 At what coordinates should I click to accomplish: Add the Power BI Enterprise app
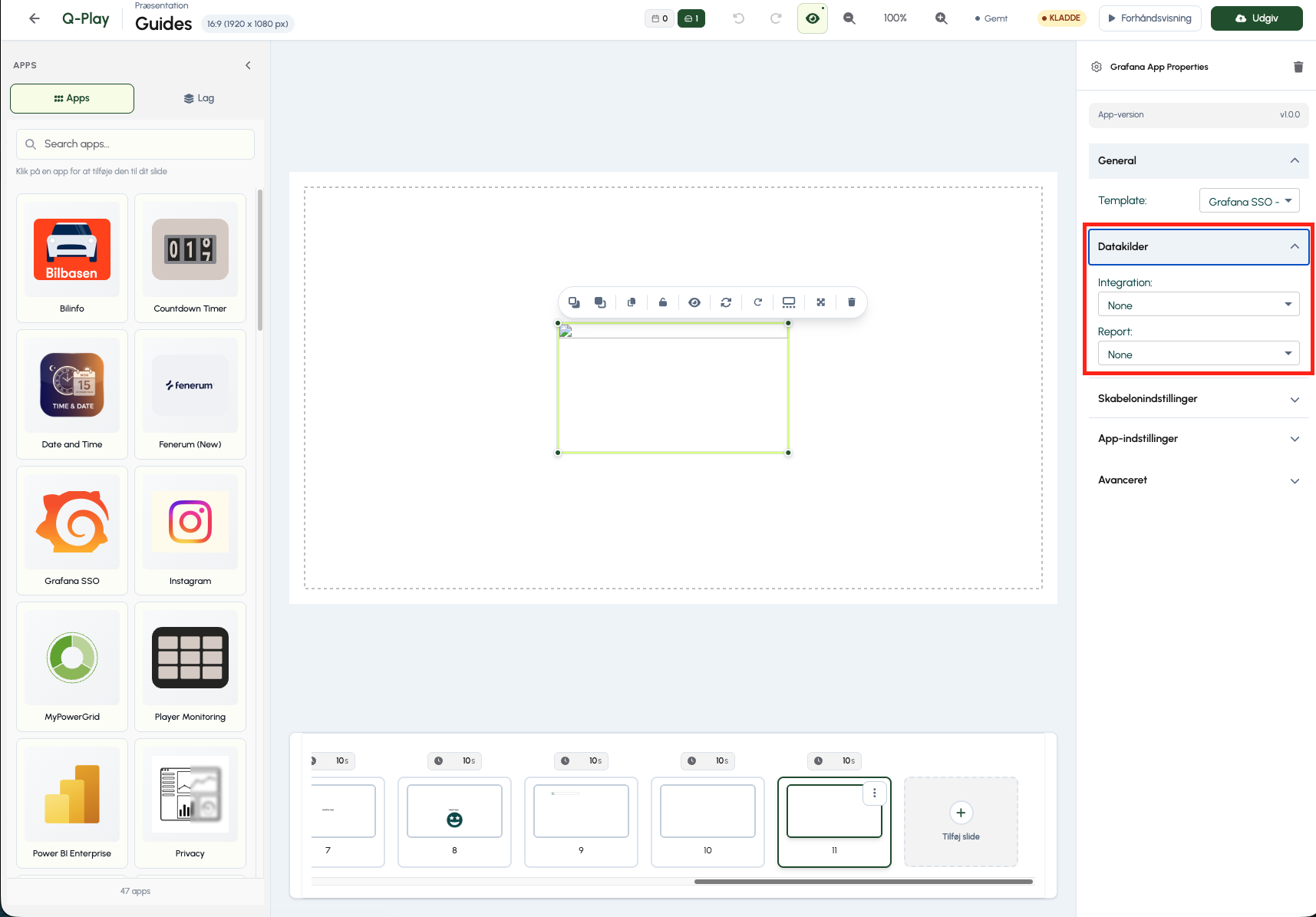[72, 803]
